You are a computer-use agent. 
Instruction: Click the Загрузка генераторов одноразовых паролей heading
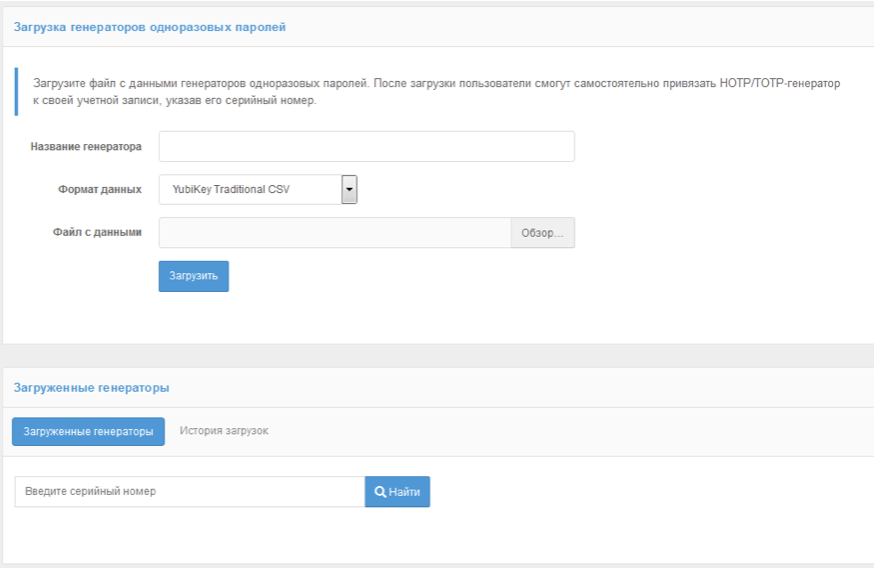(x=150, y=27)
